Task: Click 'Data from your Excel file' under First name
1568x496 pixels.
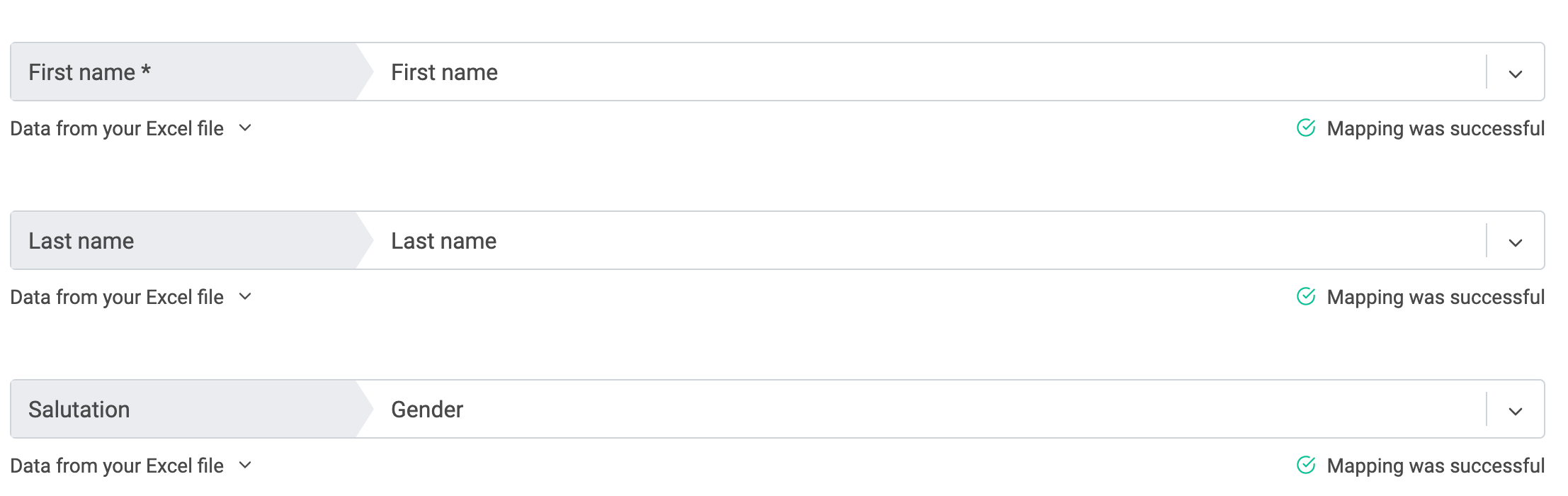Action: click(117, 128)
